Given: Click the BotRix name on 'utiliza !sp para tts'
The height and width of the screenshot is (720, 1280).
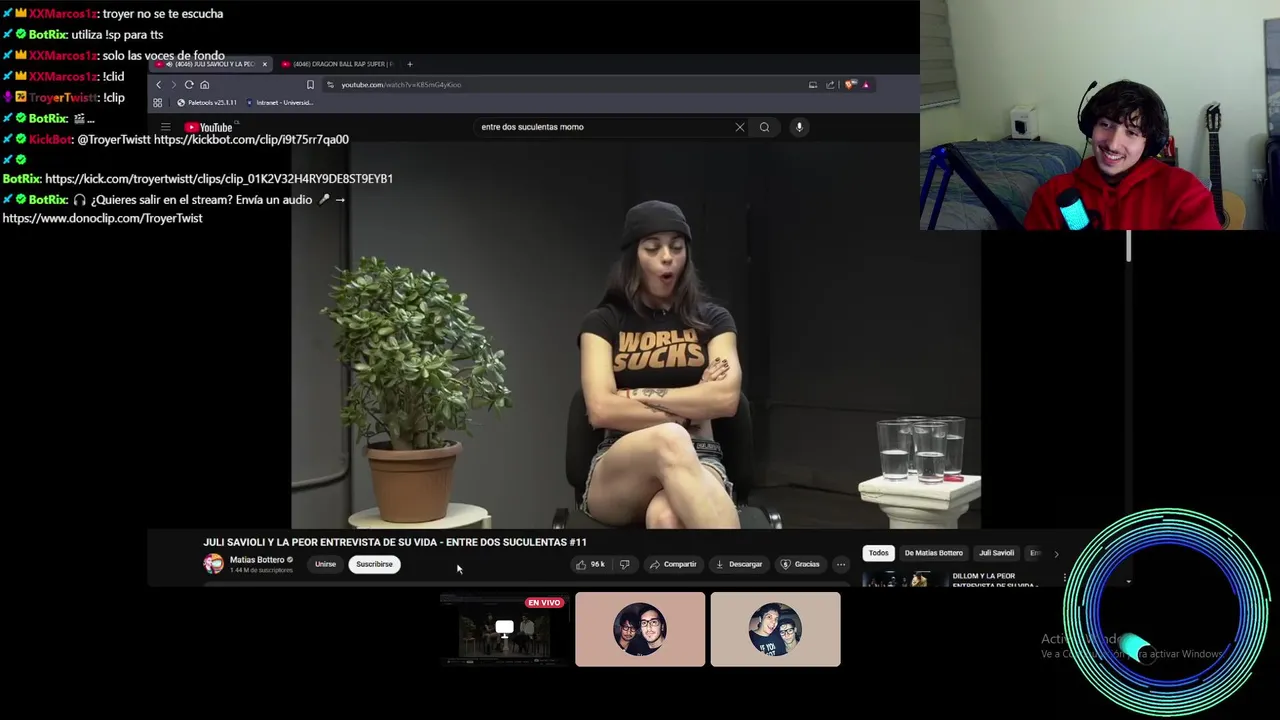Looking at the screenshot, I should [48, 35].
